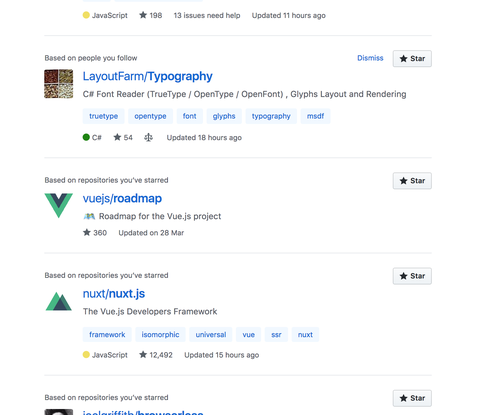
Task: Select the truetype topic tag
Action: click(103, 116)
